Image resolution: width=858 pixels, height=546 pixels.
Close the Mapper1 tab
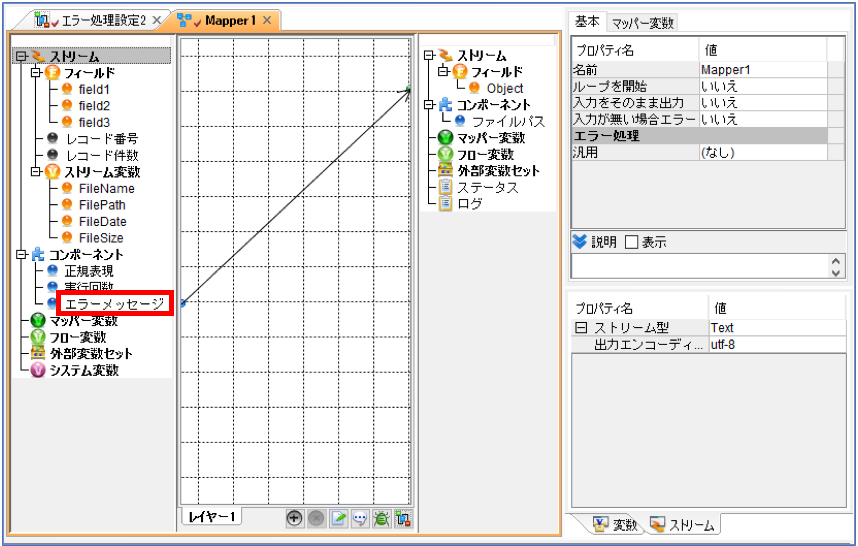(x=266, y=20)
